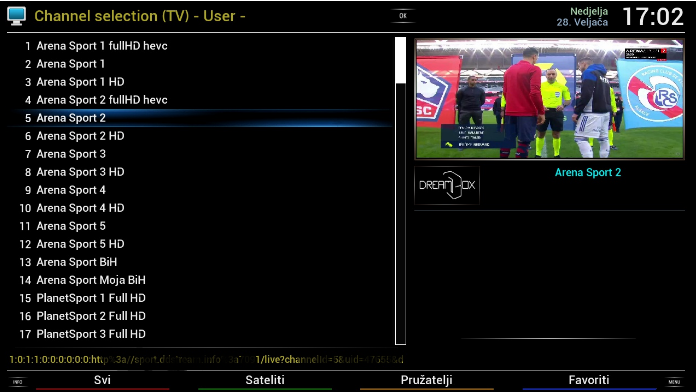
Task: Select highlighted channel 5 Arena Sport 2
Action: [200, 118]
